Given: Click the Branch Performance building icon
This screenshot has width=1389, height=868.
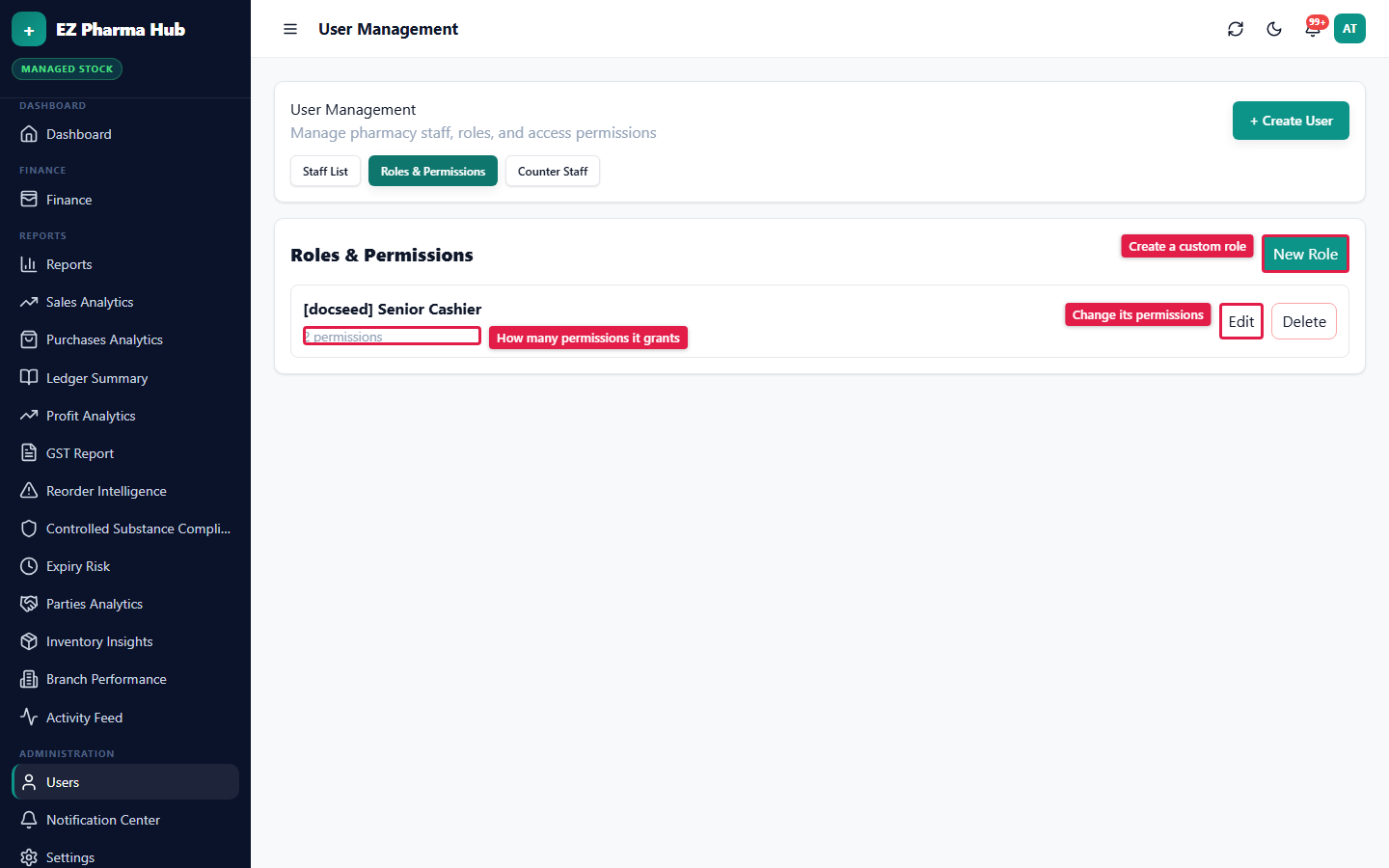Looking at the screenshot, I should click(29, 679).
